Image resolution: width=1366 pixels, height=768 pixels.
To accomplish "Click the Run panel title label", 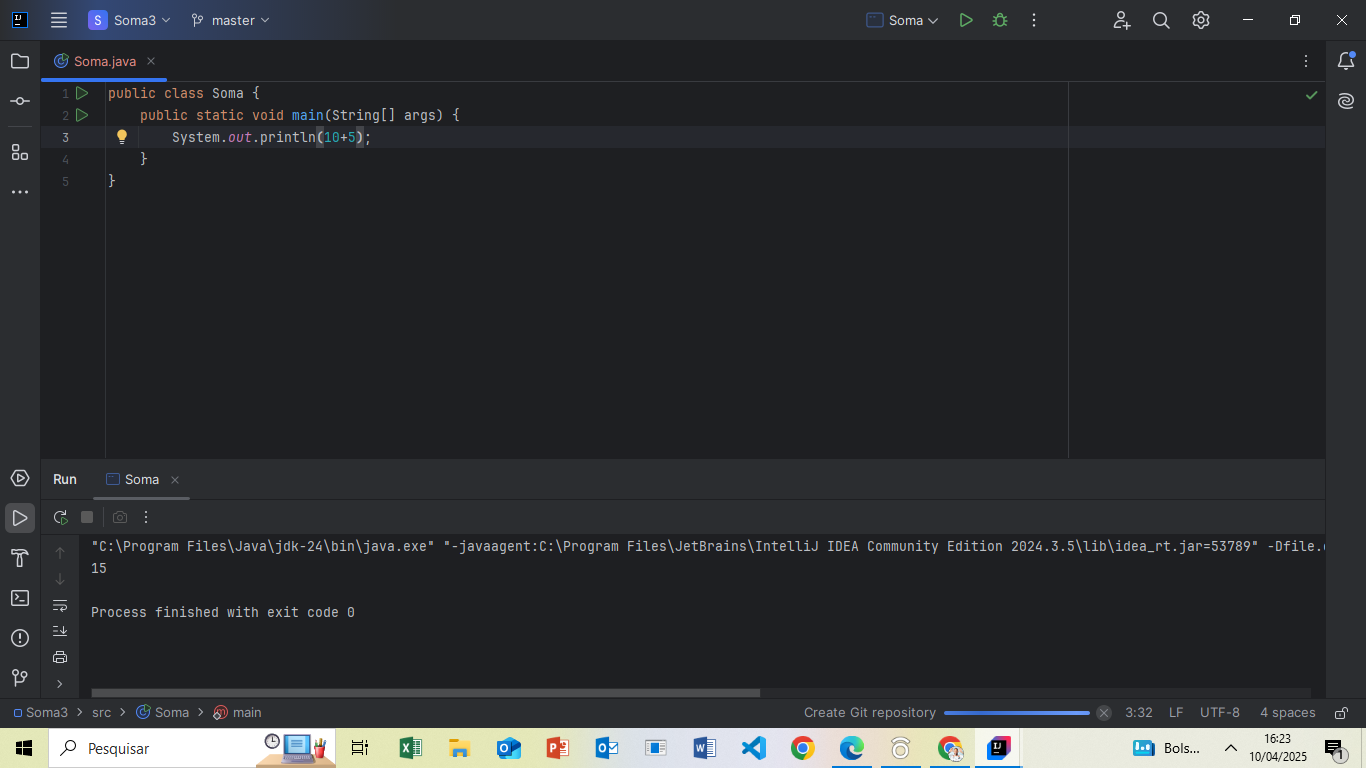I will click(65, 480).
